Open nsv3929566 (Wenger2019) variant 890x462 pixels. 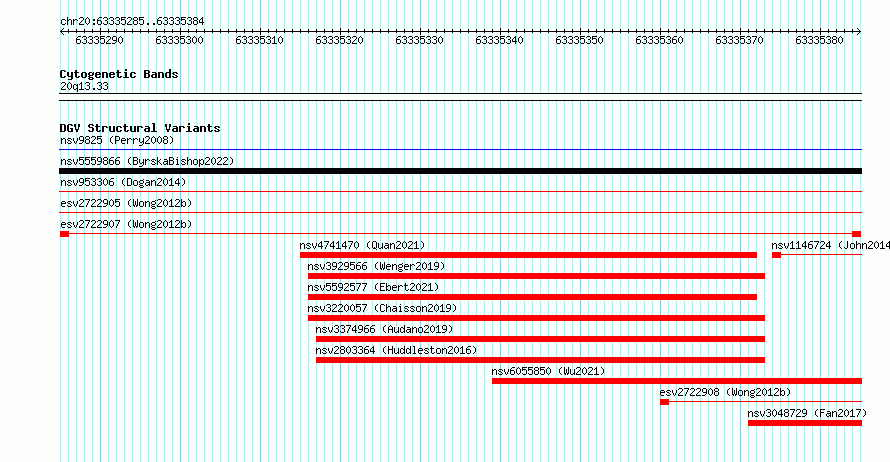coord(376,266)
